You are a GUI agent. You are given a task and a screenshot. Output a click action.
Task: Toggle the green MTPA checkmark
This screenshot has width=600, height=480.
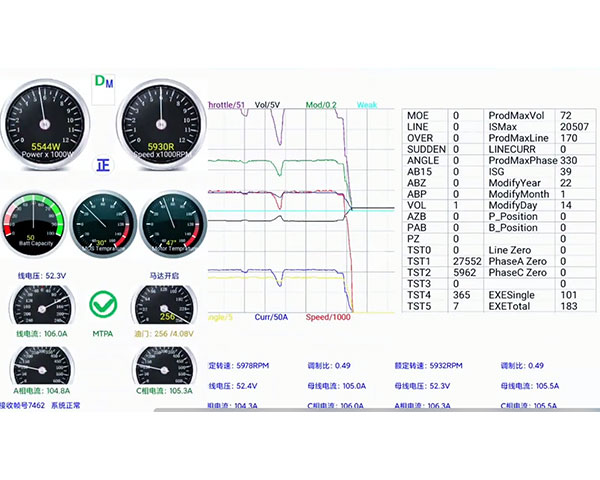[x=102, y=301]
